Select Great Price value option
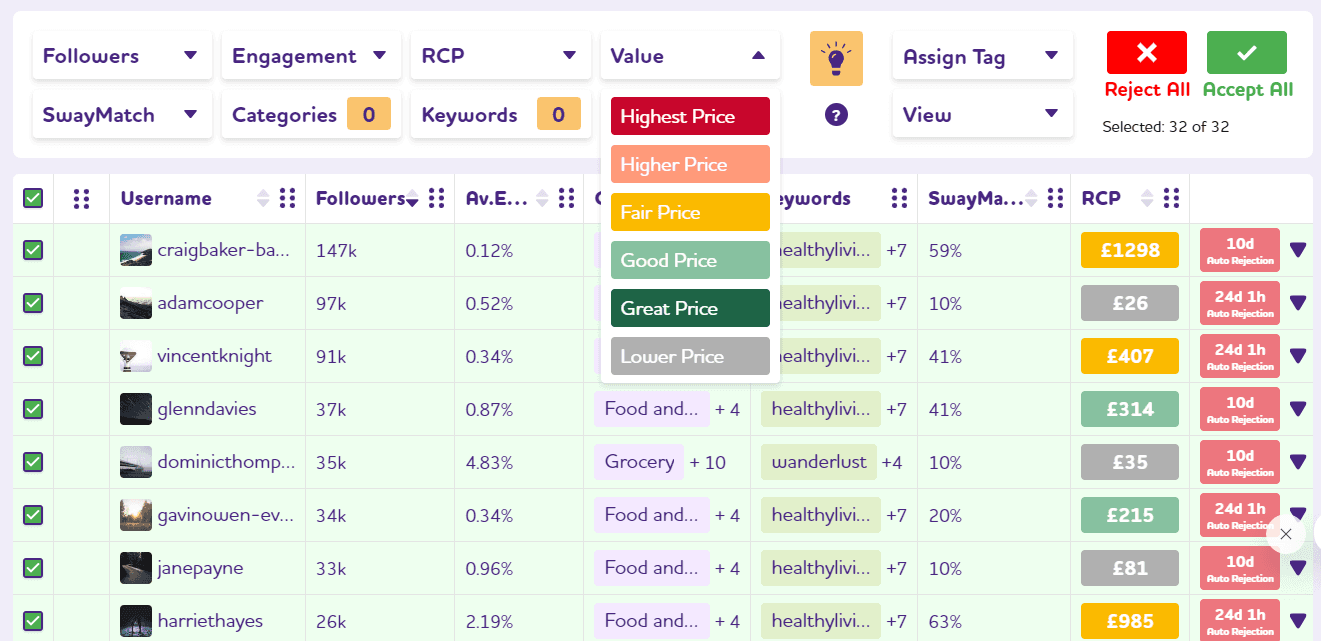 point(690,308)
